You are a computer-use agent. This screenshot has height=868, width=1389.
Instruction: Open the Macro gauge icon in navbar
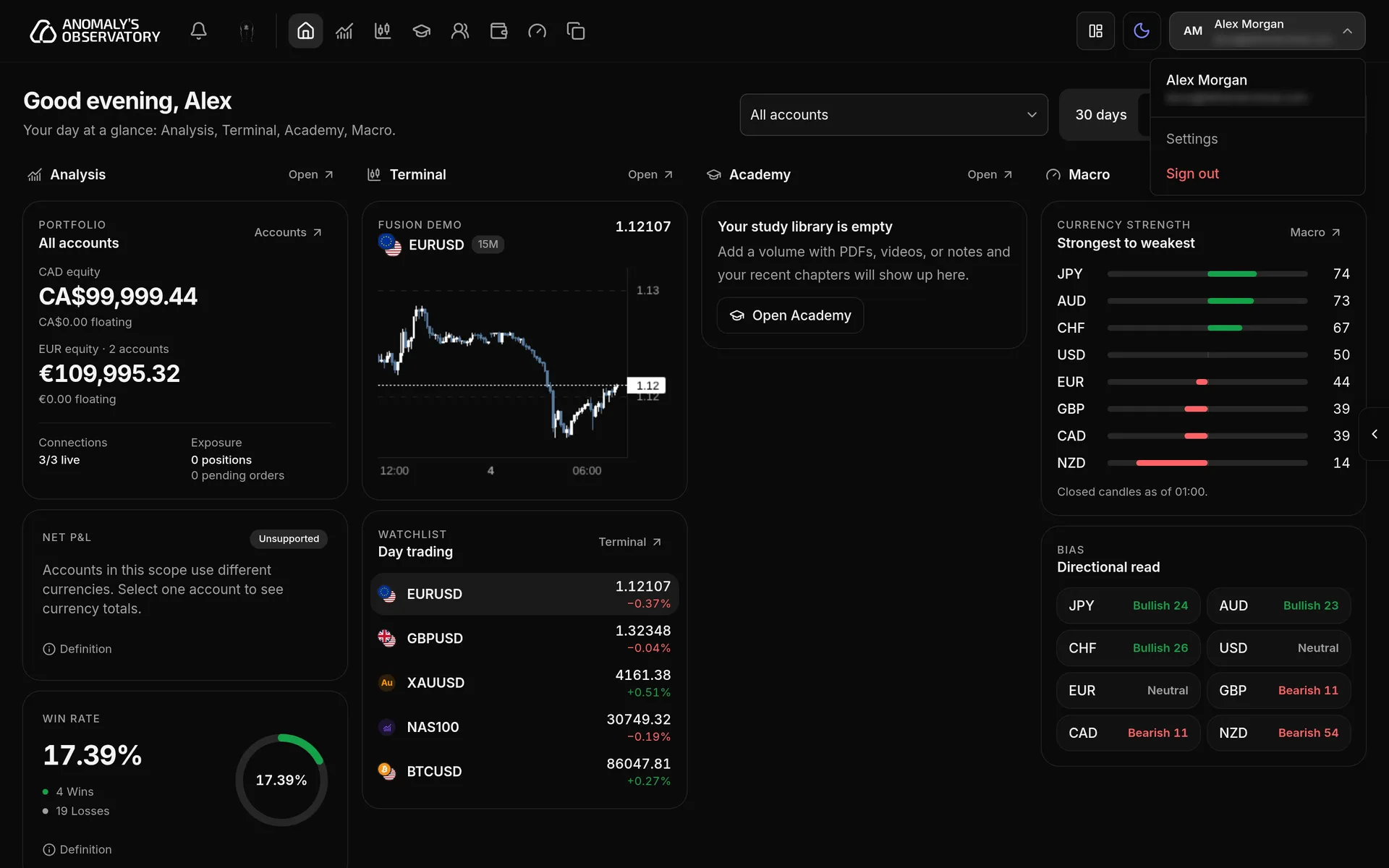click(x=537, y=31)
